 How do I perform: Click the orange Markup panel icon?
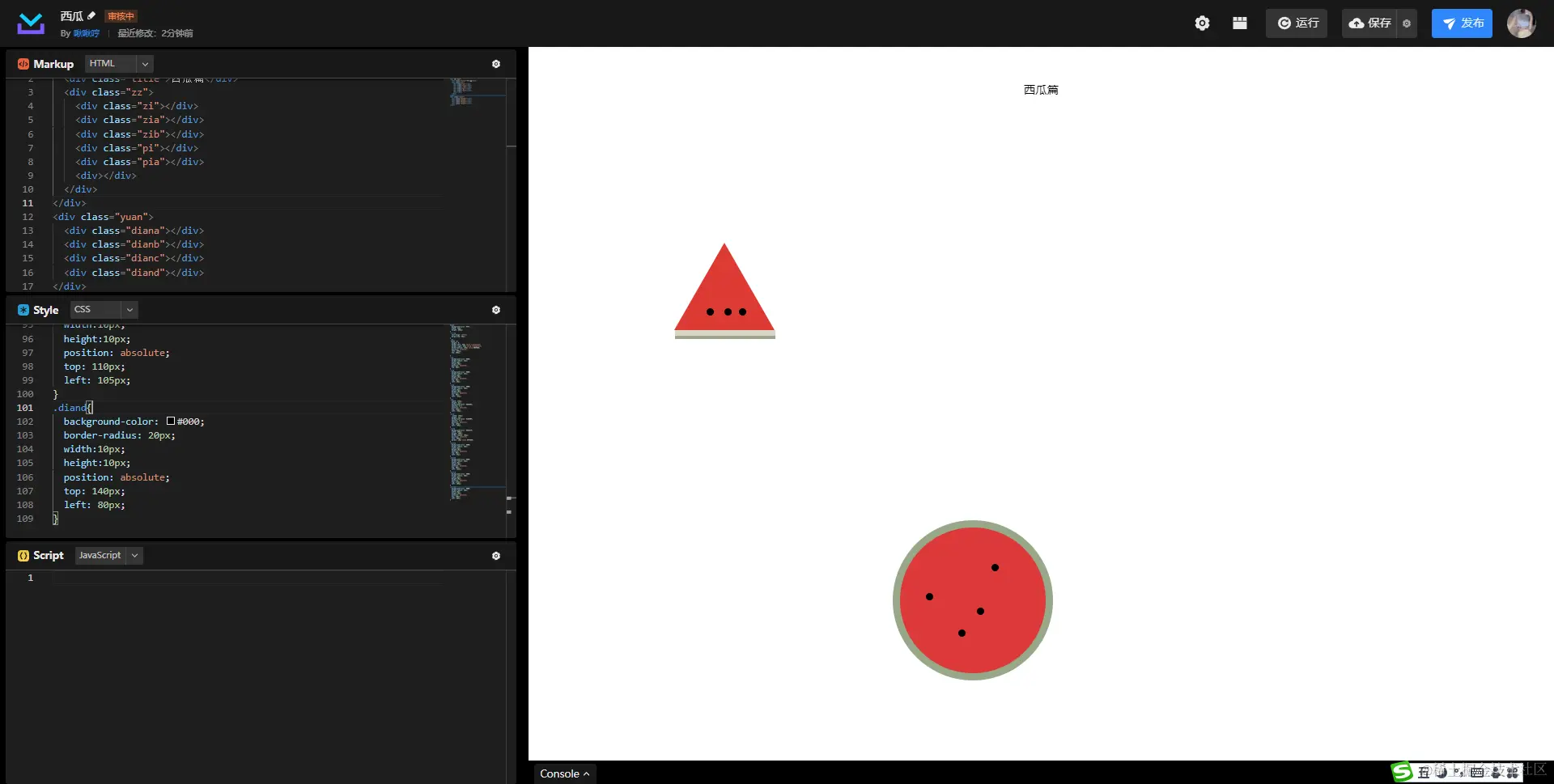23,64
